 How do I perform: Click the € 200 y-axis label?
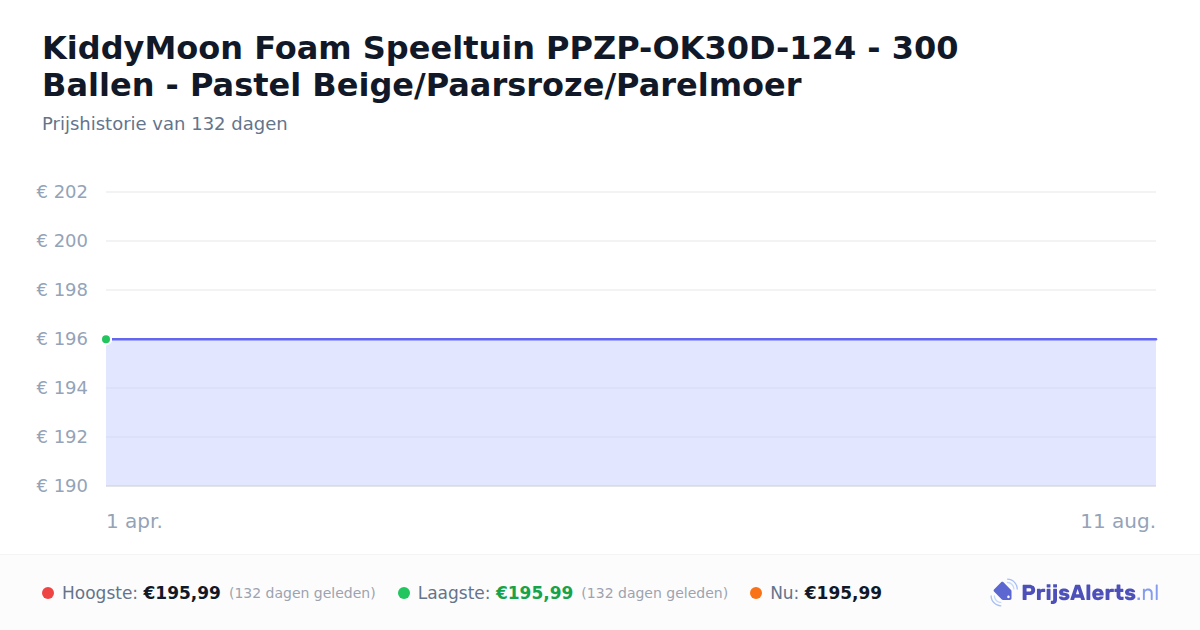(x=62, y=241)
